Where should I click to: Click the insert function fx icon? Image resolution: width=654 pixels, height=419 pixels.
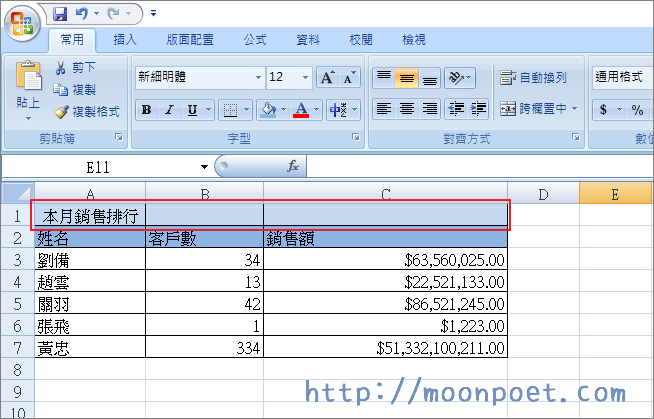pos(293,166)
